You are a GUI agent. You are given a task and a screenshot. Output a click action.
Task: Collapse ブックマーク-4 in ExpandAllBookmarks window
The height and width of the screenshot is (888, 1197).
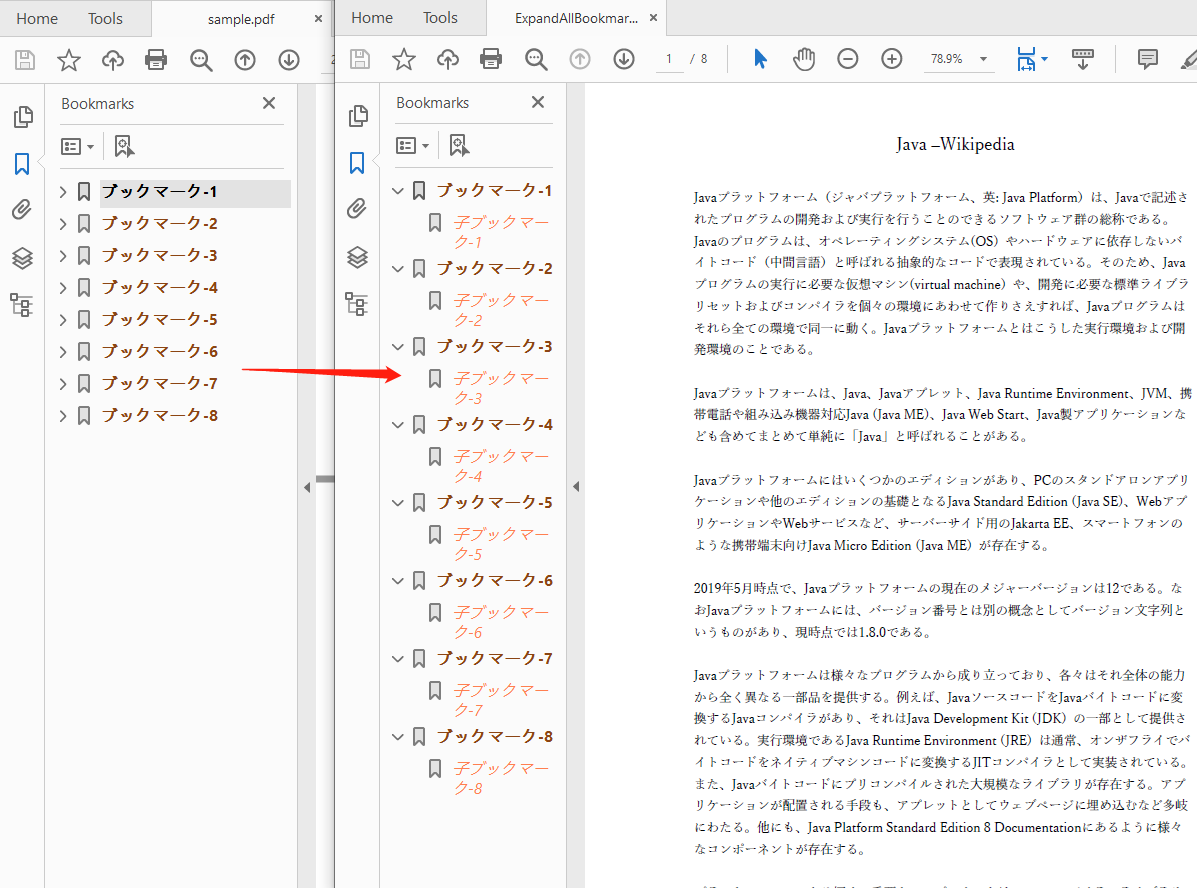(398, 425)
